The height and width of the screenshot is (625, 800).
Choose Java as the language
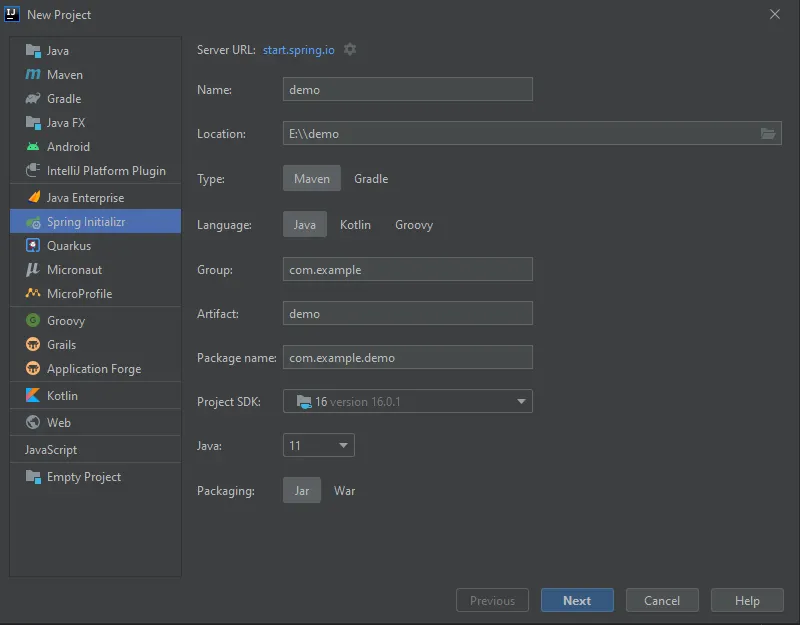tap(305, 224)
